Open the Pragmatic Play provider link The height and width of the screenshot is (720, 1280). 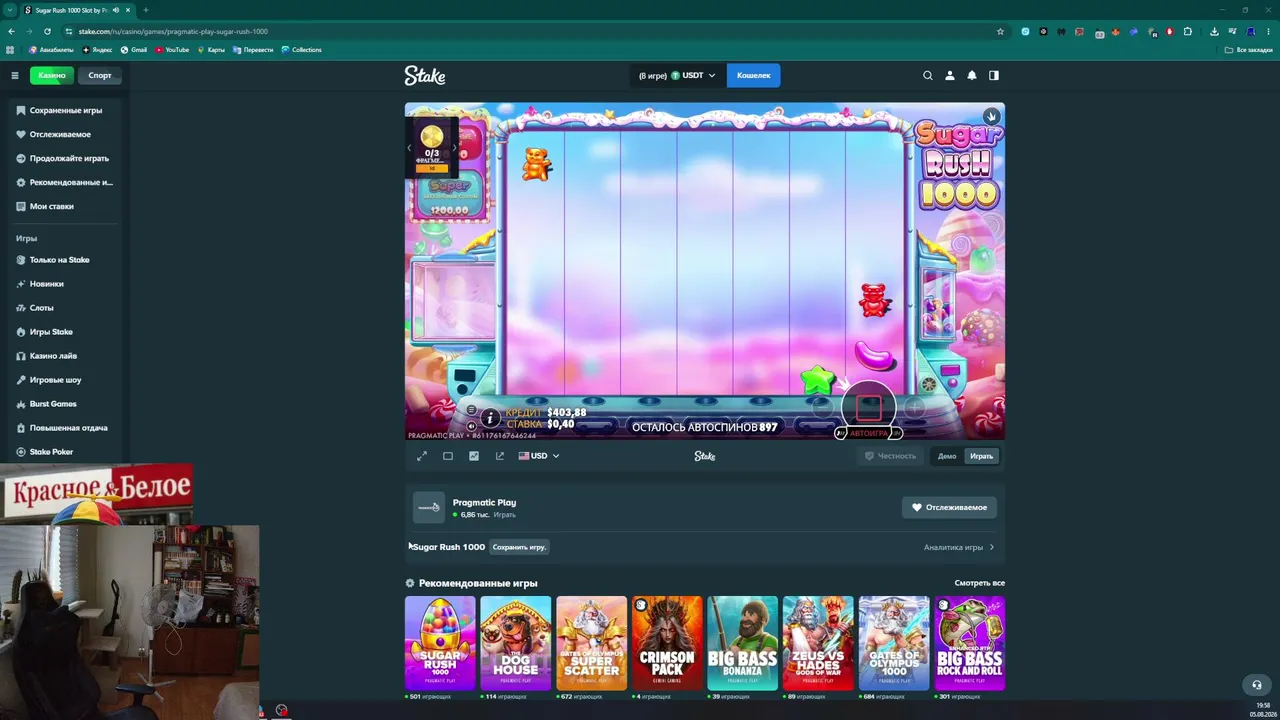tap(484, 503)
